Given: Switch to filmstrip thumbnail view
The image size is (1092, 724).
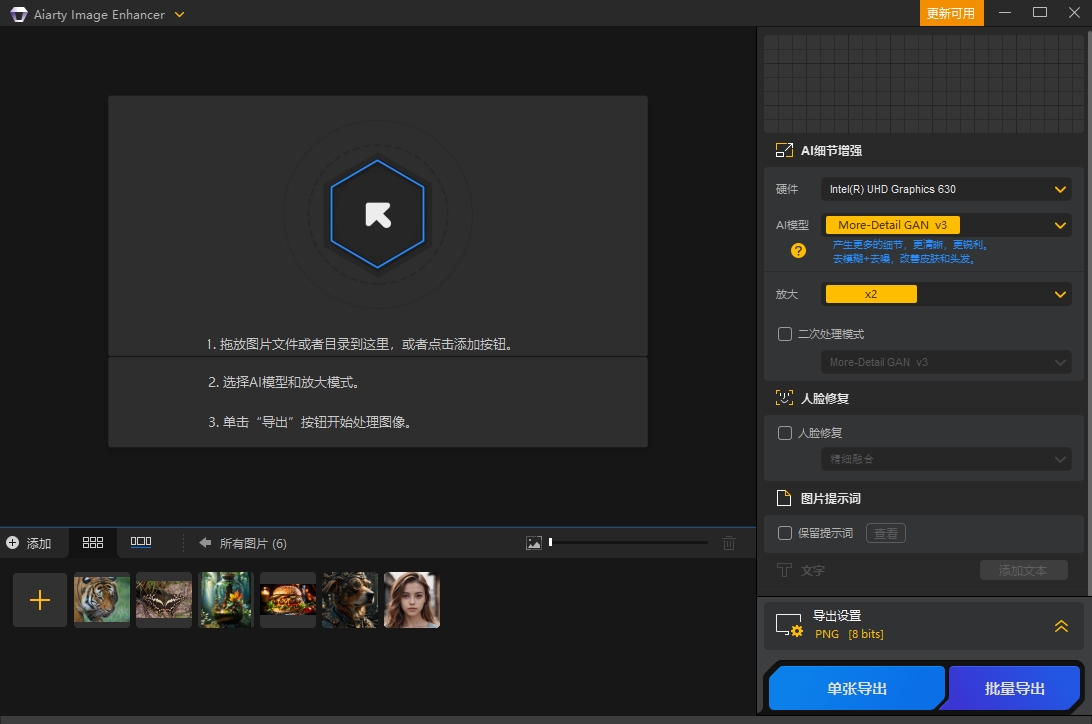Looking at the screenshot, I should [x=141, y=542].
